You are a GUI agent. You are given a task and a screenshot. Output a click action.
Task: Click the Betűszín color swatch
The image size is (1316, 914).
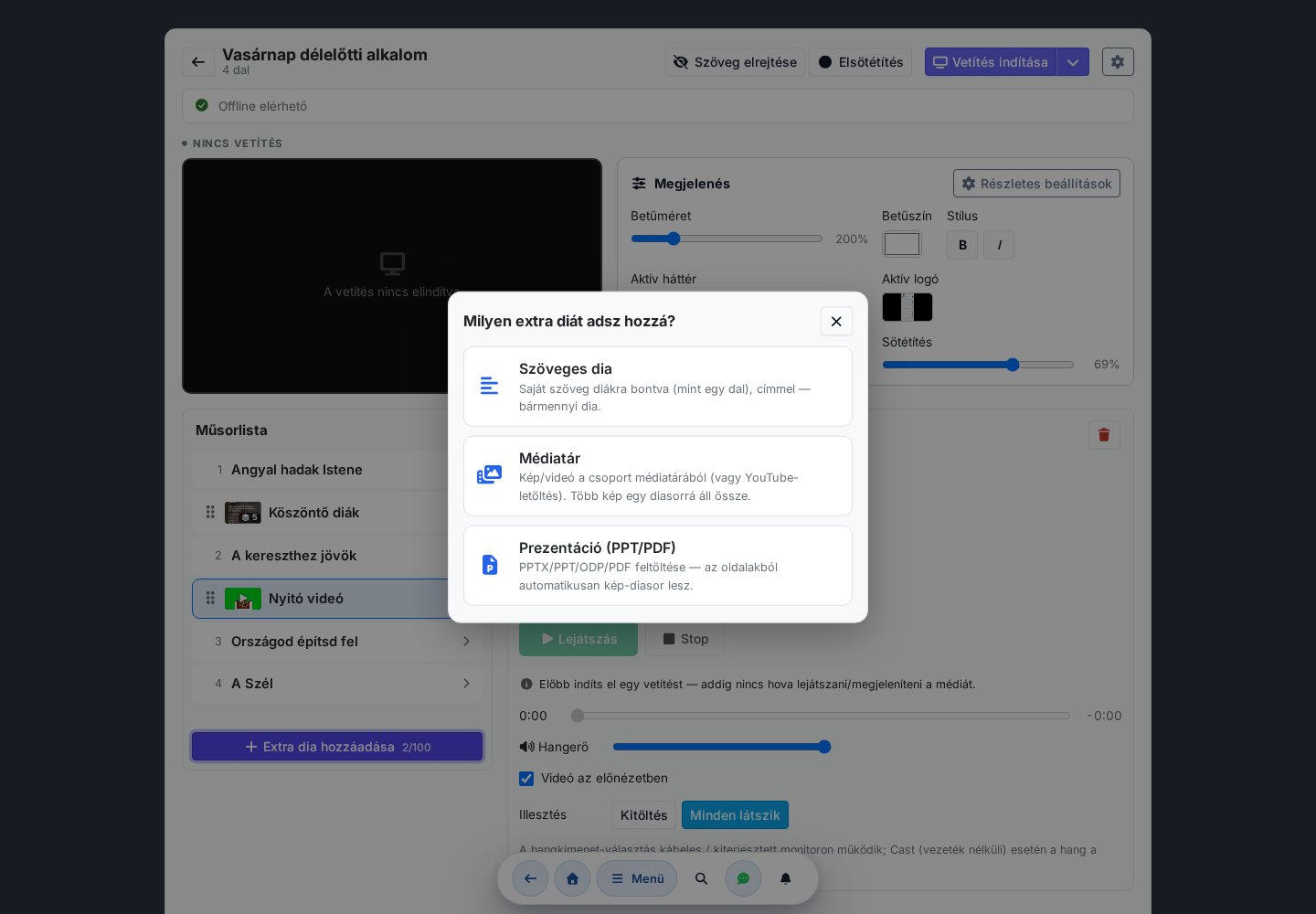[x=902, y=244]
